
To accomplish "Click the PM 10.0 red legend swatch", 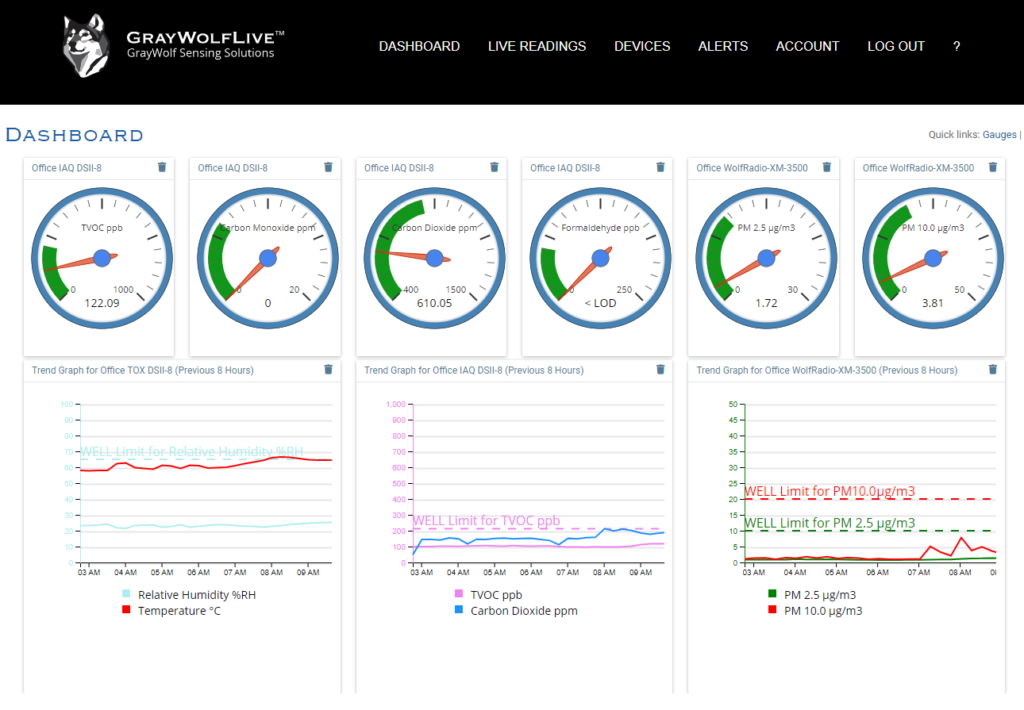I will 771,610.
